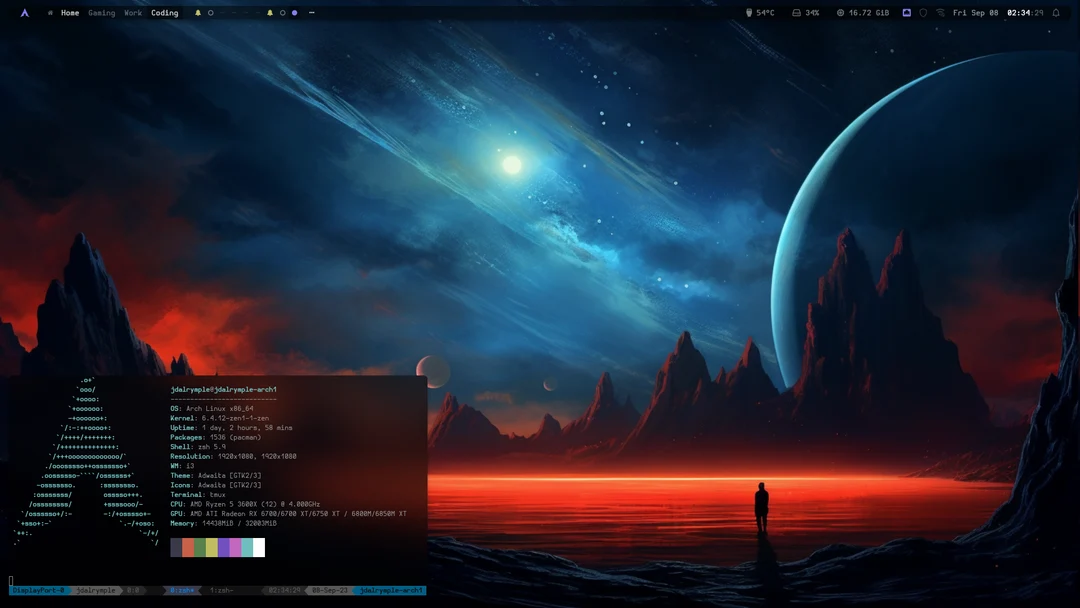The height and width of the screenshot is (608, 1080).
Task: Click the green swatch in neofetch palette
Action: pos(200,547)
